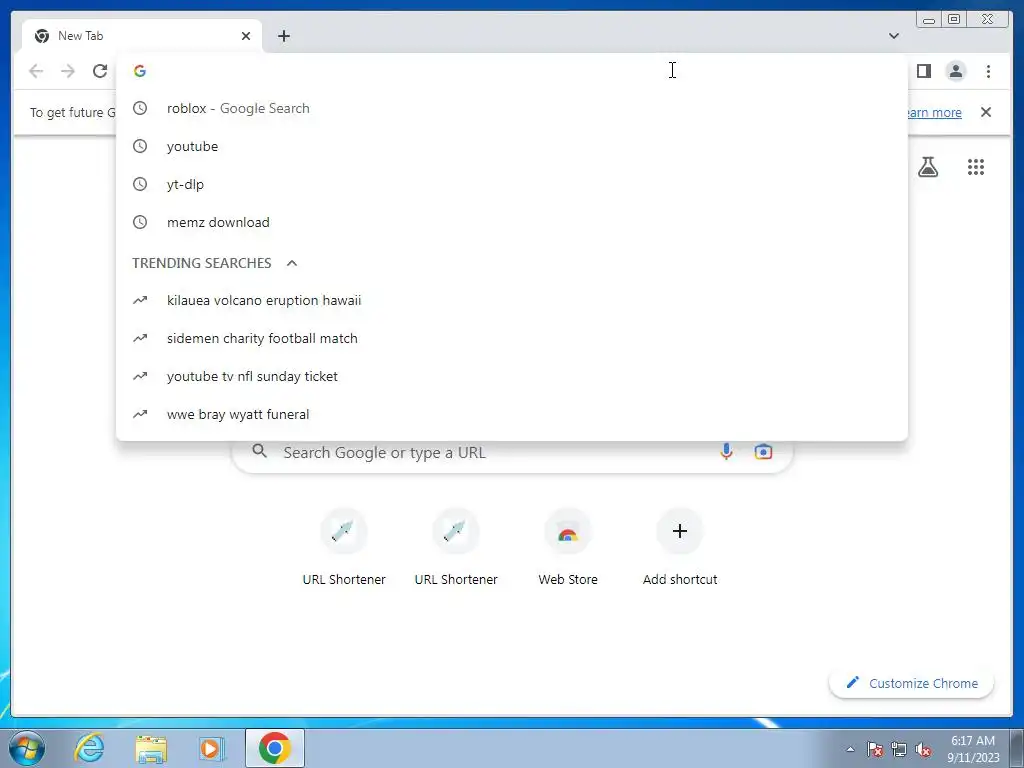The height and width of the screenshot is (768, 1024).
Task: Close the New Tab tab
Action: (246, 36)
